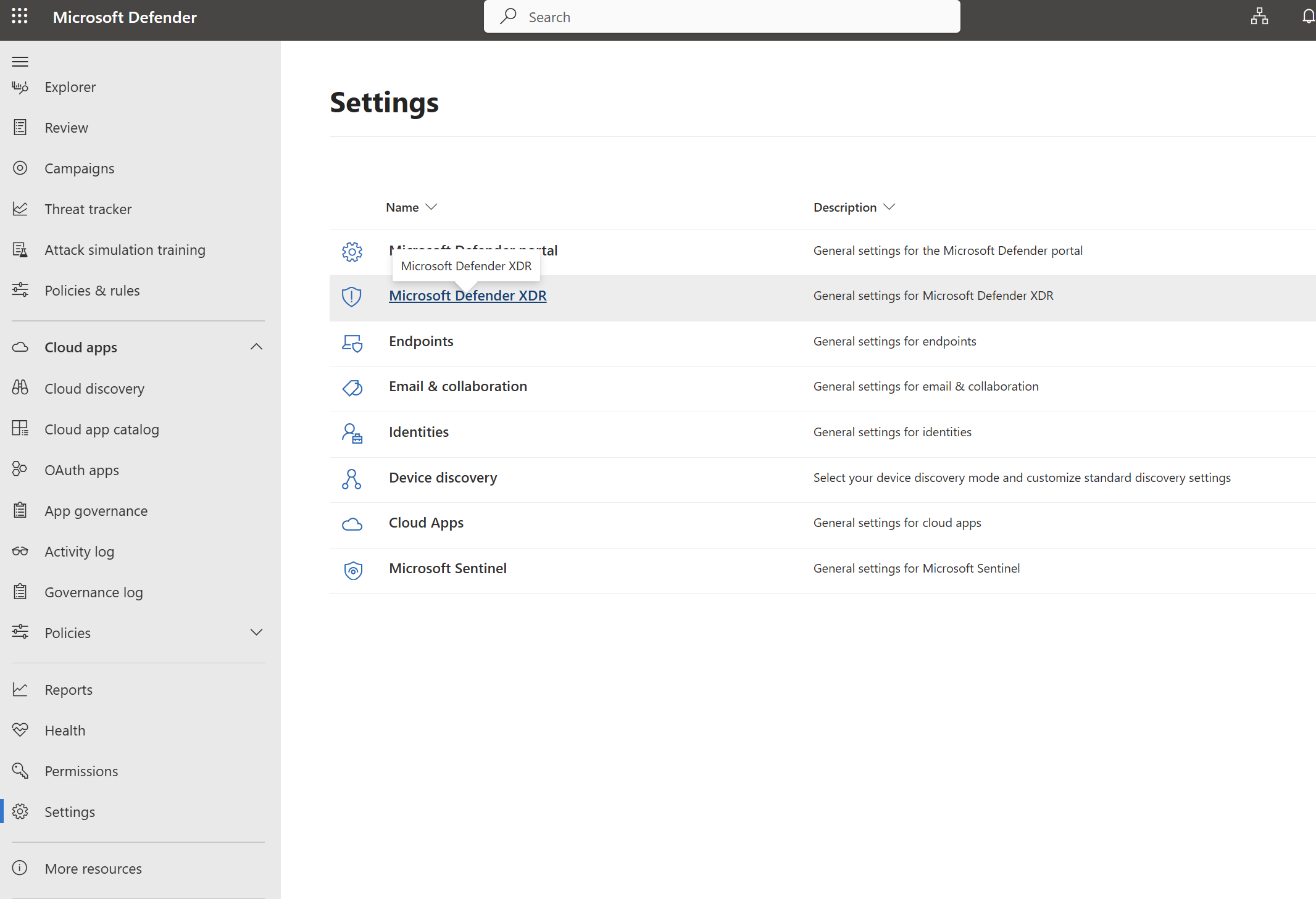Click the Cloud app catalog grid icon
The width and height of the screenshot is (1316, 899).
[20, 429]
